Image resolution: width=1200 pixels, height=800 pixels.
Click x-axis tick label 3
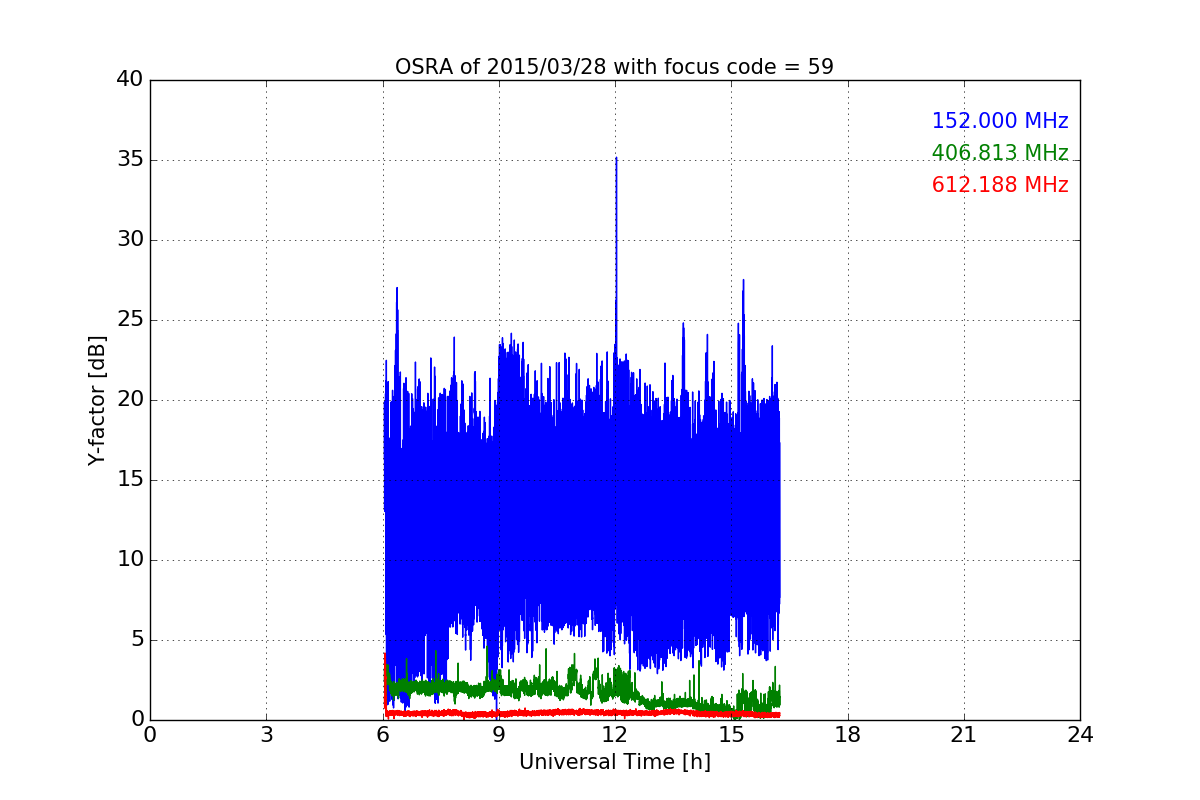(266, 735)
